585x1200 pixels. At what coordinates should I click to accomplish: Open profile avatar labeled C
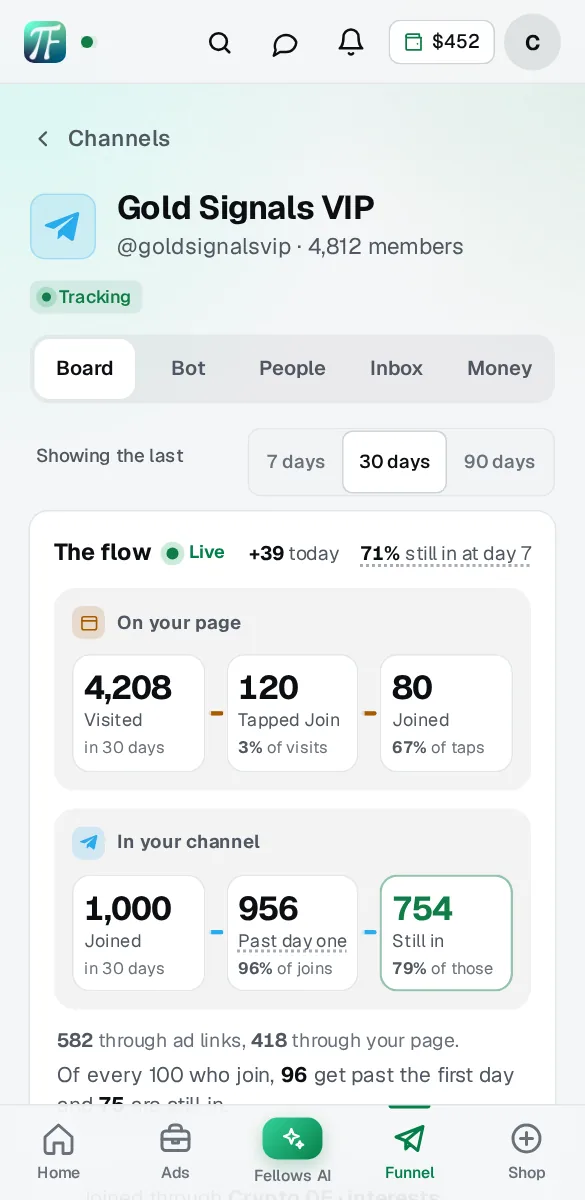[x=533, y=42]
